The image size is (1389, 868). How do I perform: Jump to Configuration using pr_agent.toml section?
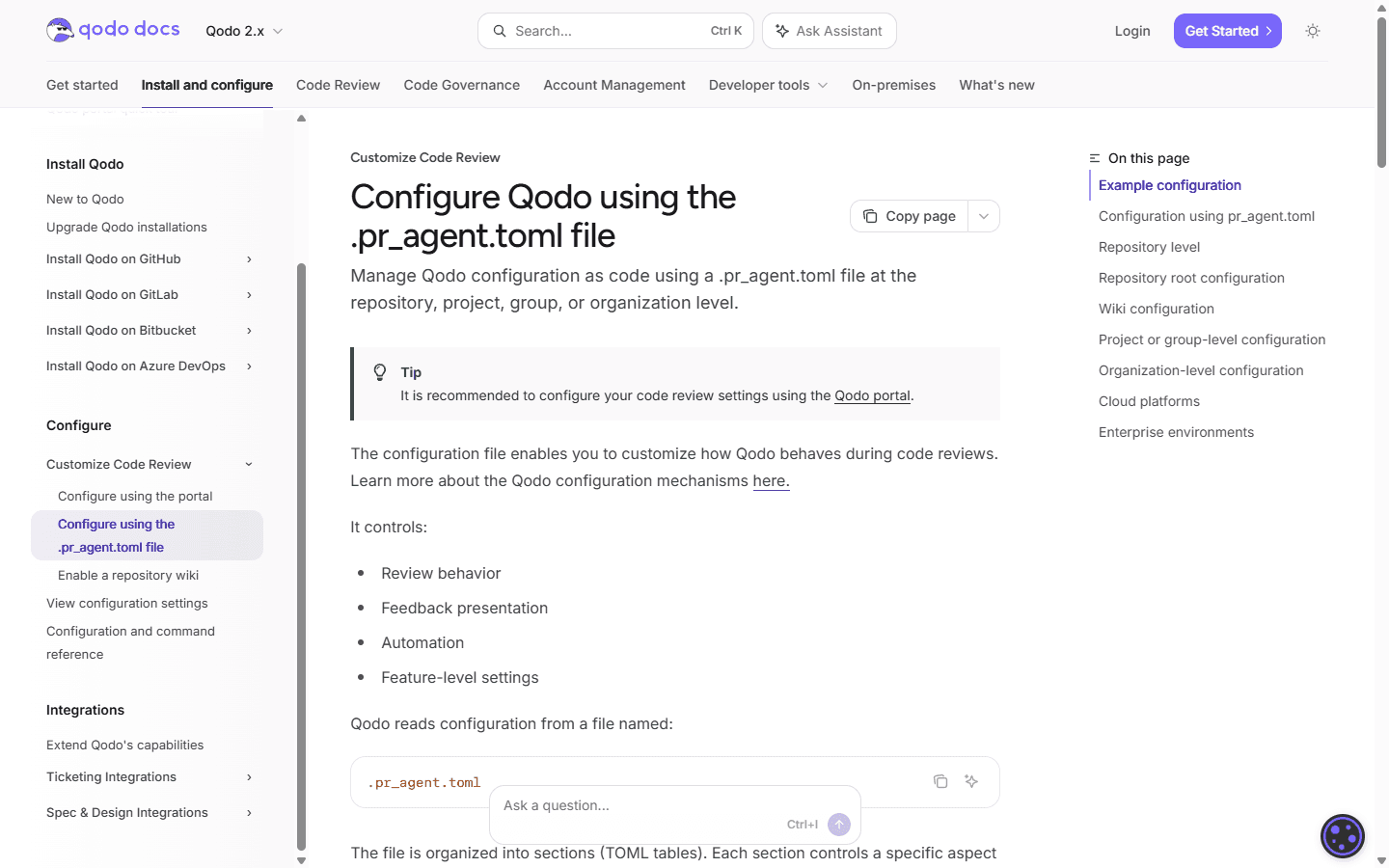(1207, 216)
